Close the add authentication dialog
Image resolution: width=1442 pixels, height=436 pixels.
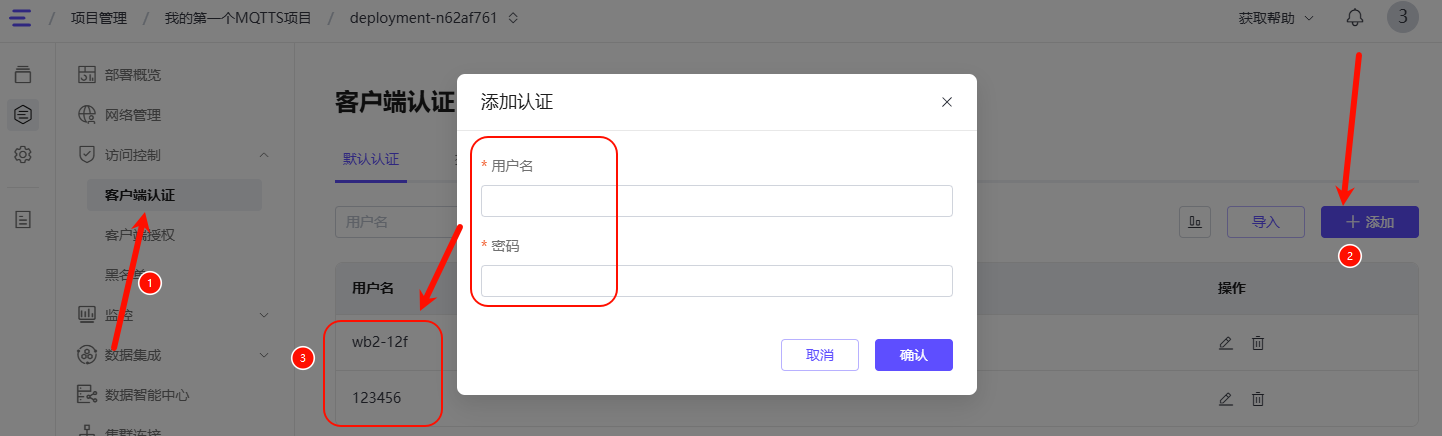pyautogui.click(x=946, y=102)
